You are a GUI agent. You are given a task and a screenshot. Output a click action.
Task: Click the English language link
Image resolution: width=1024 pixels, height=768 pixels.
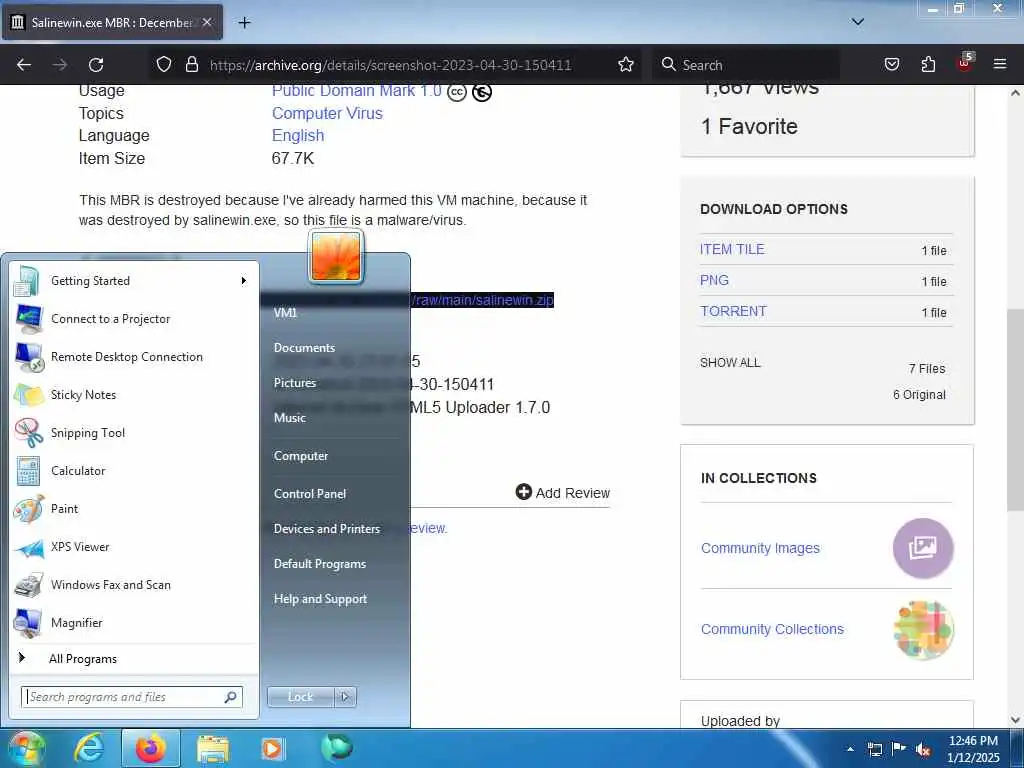click(x=298, y=136)
